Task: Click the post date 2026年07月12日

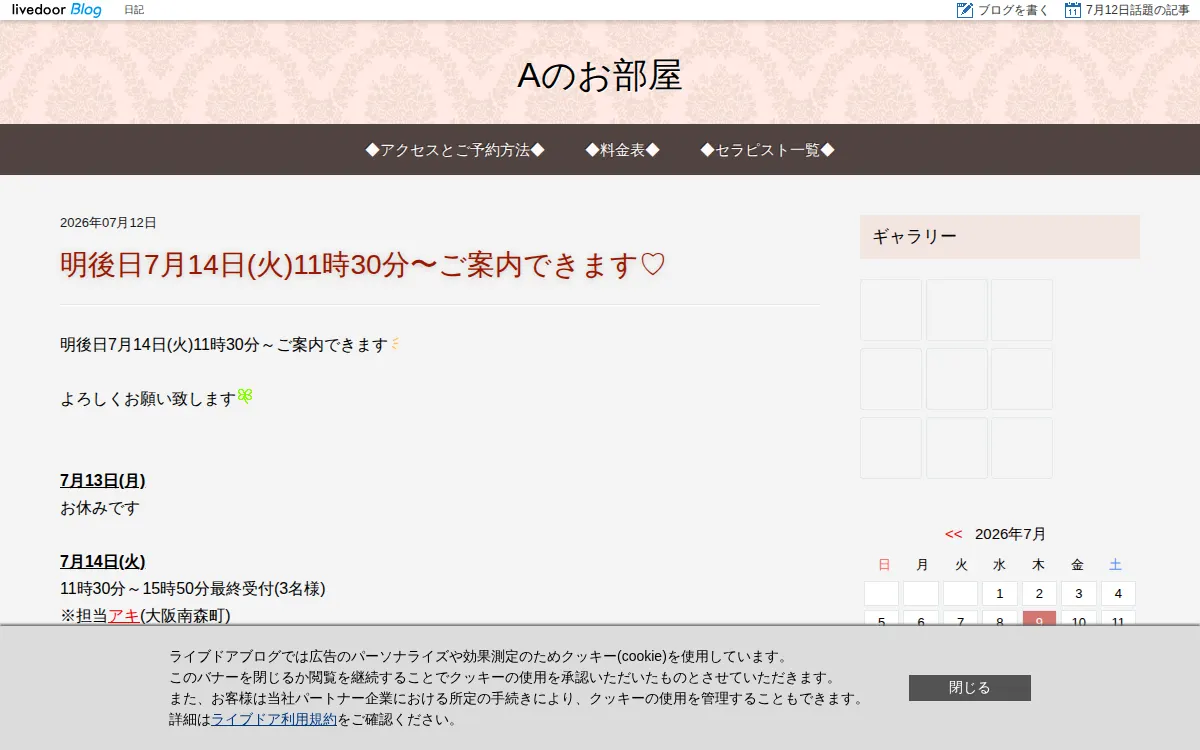Action: pyautogui.click(x=108, y=223)
